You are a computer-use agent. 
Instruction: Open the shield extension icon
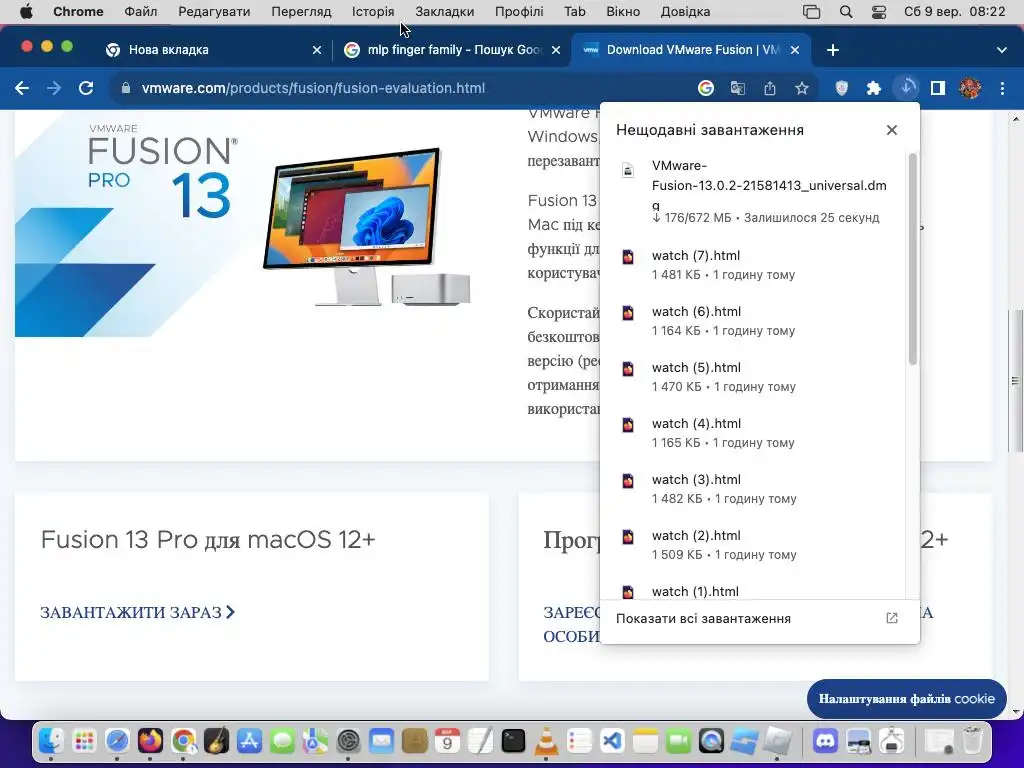[x=842, y=88]
